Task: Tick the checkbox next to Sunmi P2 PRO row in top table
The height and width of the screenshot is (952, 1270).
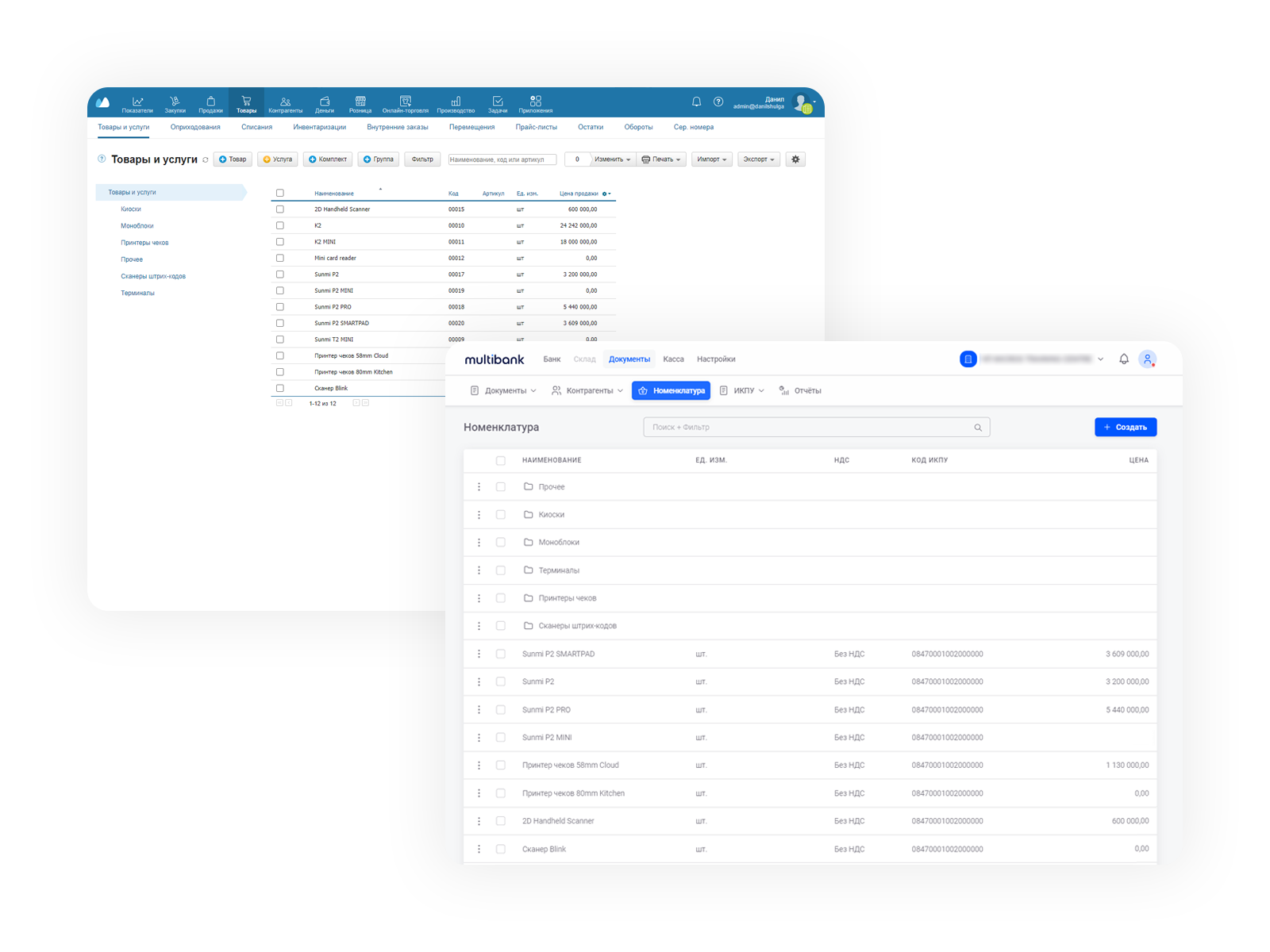Action: click(x=280, y=307)
